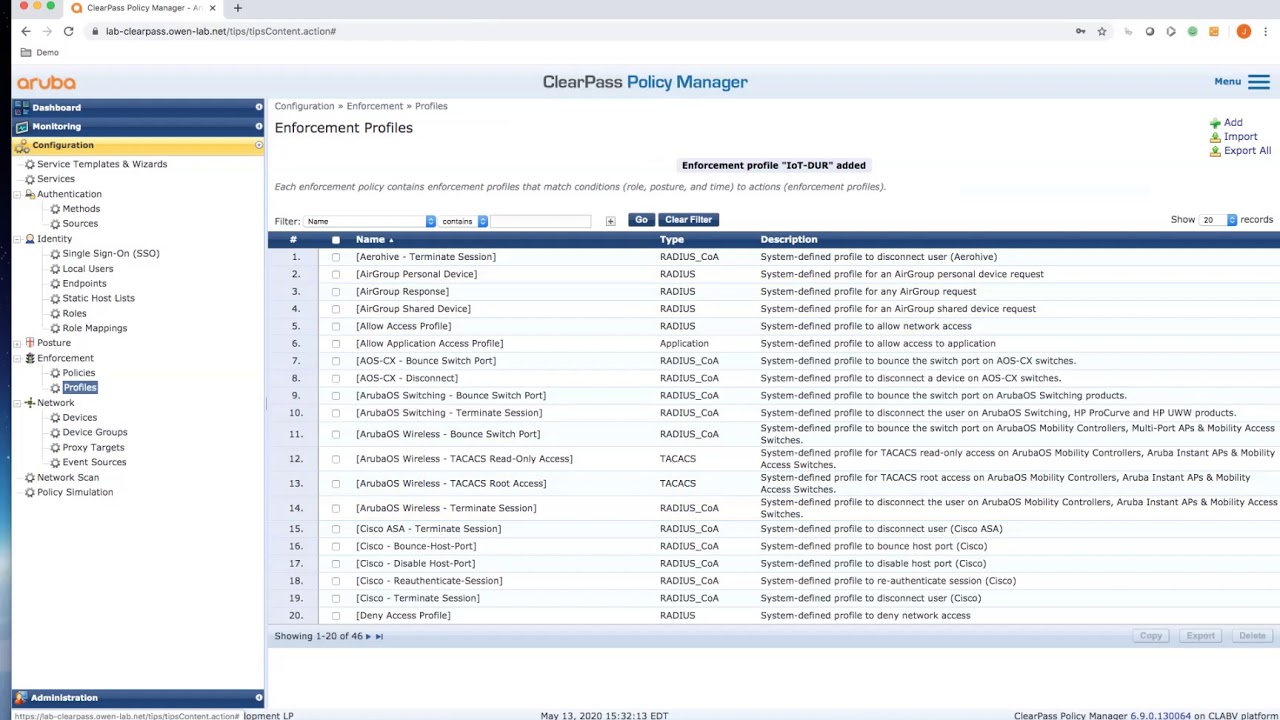
Task: Check the [Allow Access Profile] row checkbox
Action: pos(336,326)
